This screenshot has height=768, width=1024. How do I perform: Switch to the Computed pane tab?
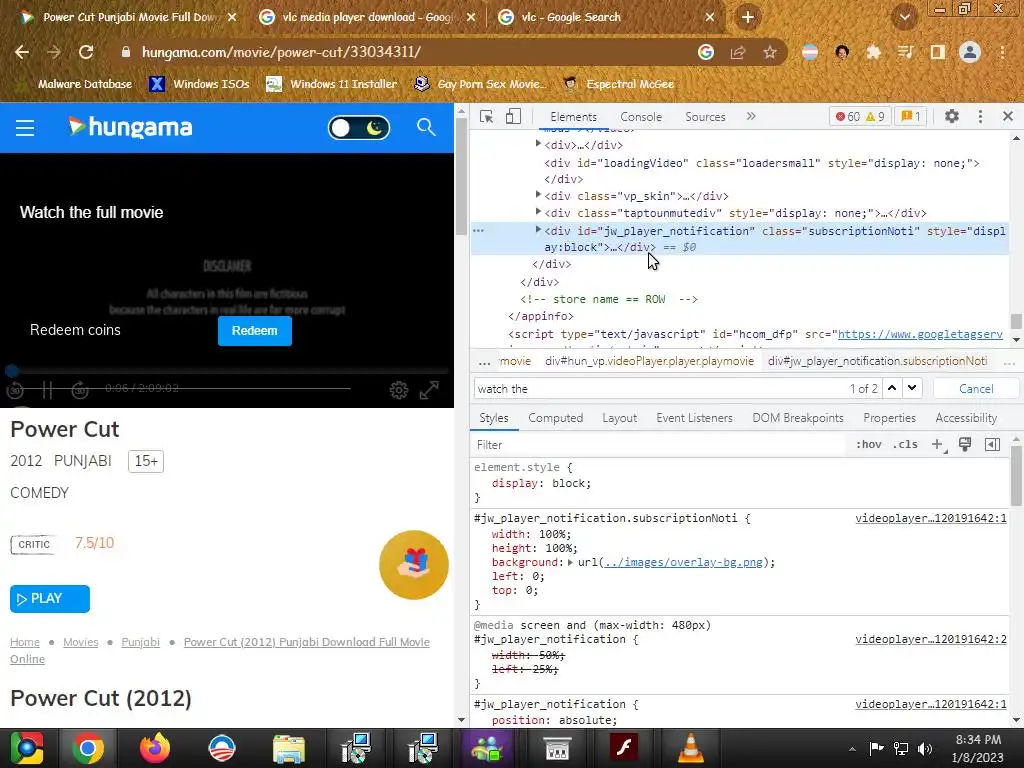(x=555, y=418)
